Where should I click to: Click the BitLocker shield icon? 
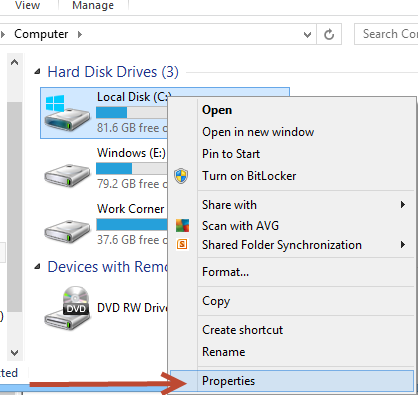181,176
